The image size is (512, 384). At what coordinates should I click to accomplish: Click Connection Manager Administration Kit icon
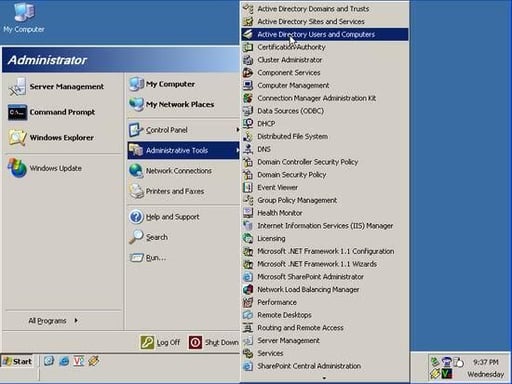pyautogui.click(x=248, y=98)
